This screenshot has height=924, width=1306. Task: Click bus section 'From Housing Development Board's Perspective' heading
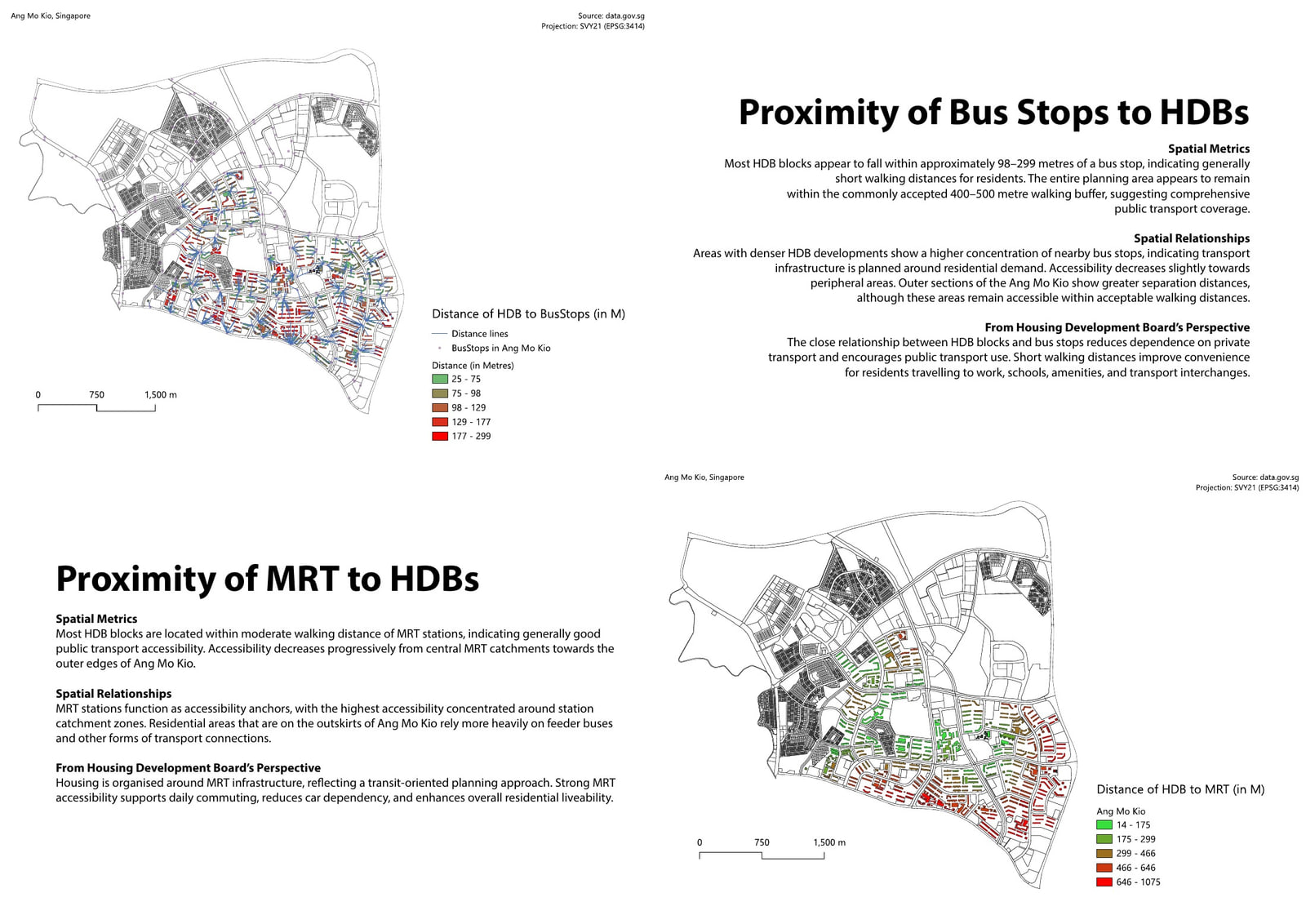(x=1117, y=327)
